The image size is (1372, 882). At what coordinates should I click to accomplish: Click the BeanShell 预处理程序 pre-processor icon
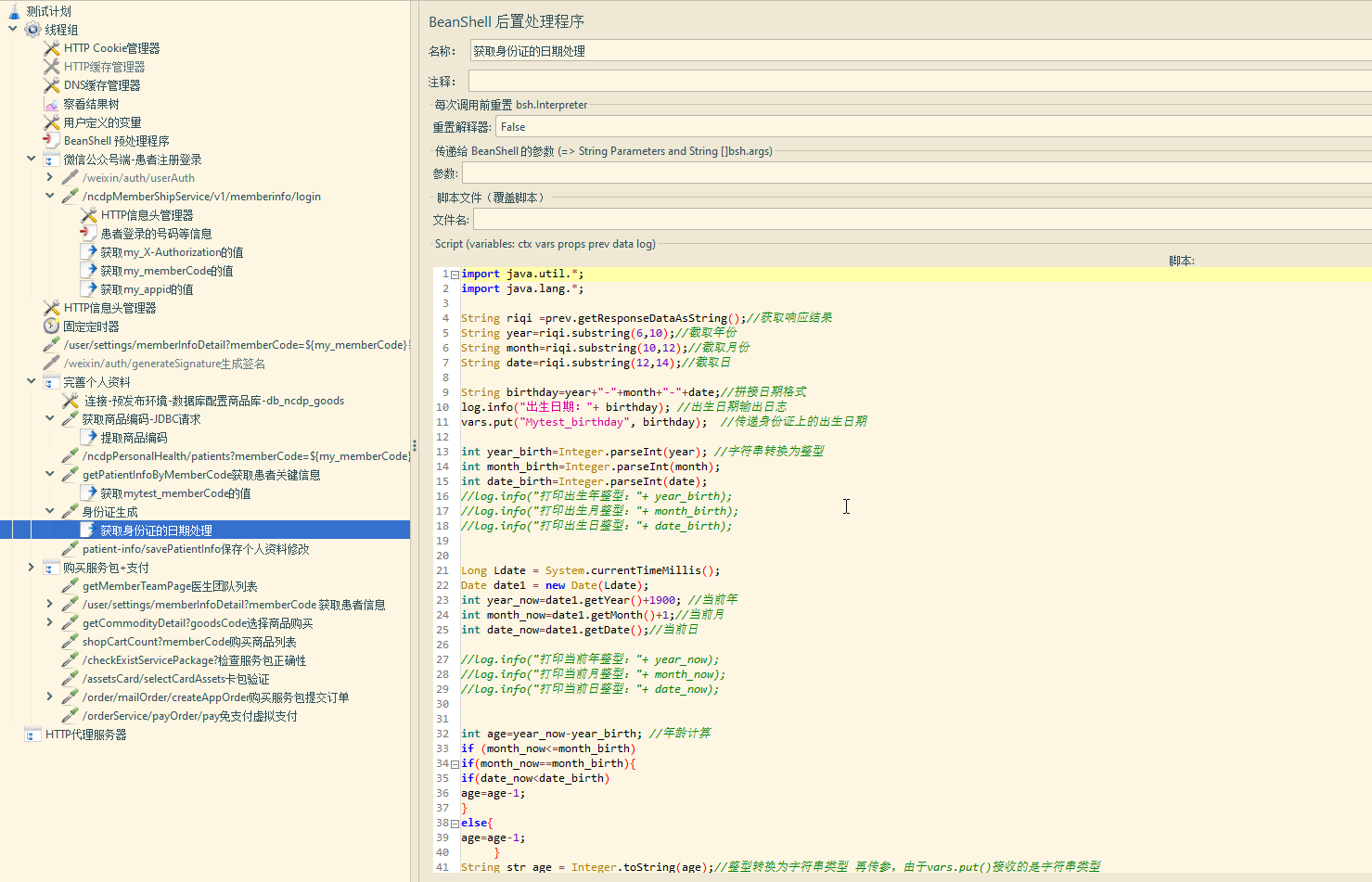click(52, 141)
